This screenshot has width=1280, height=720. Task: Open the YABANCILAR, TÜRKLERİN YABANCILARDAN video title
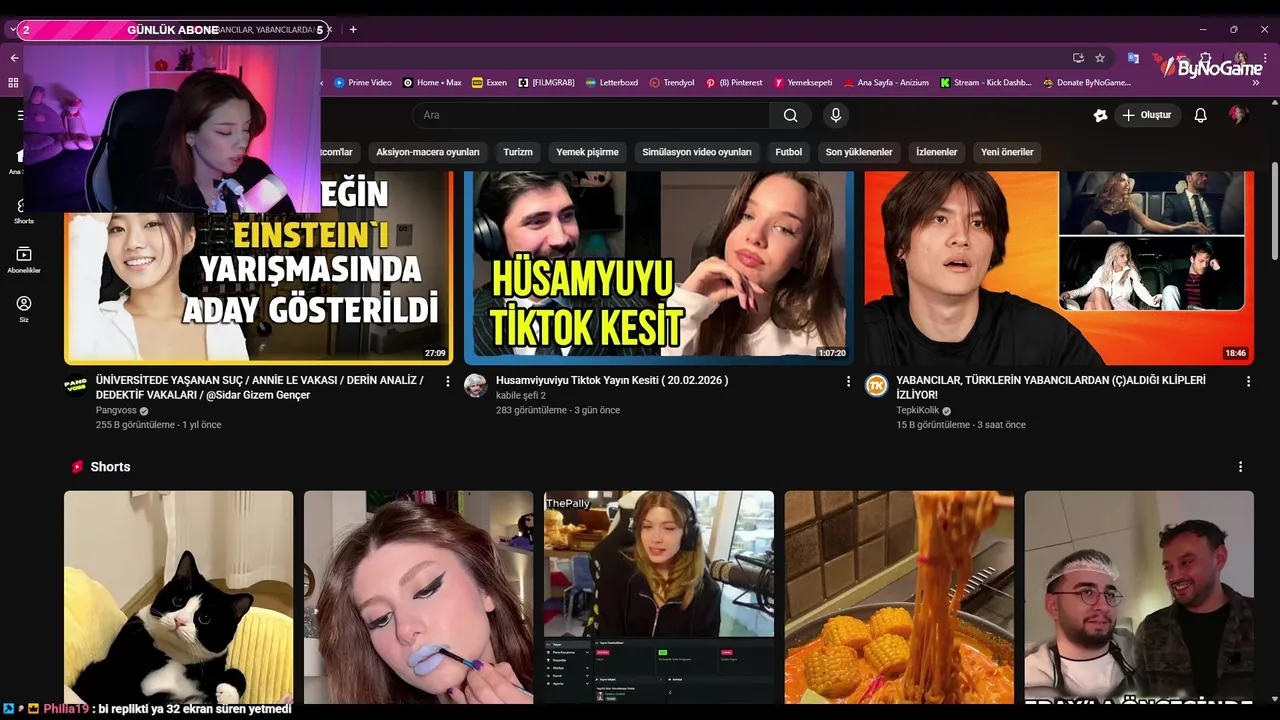1051,387
